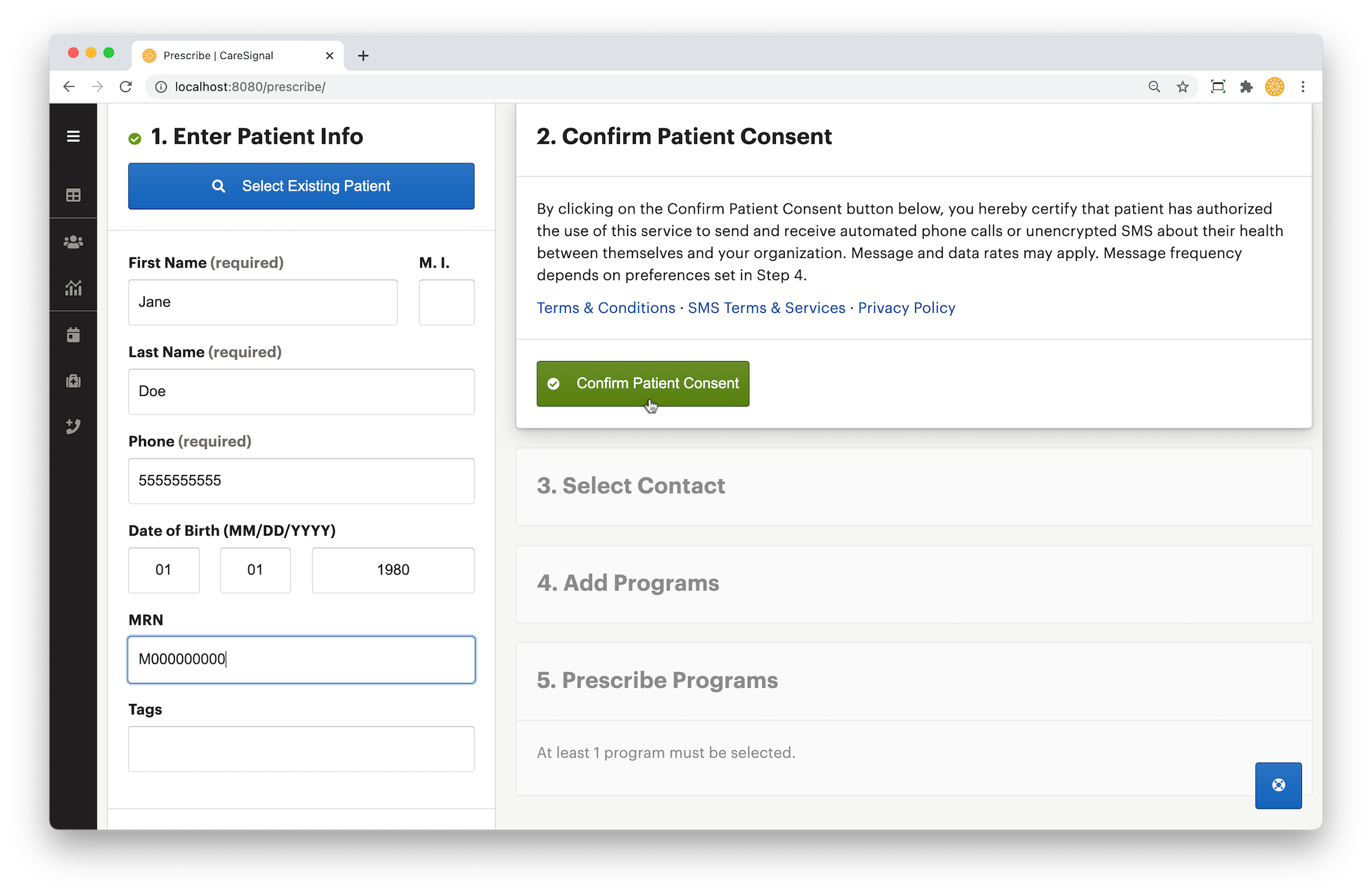
Task: Open the analytics chart icon
Action: coord(73,288)
